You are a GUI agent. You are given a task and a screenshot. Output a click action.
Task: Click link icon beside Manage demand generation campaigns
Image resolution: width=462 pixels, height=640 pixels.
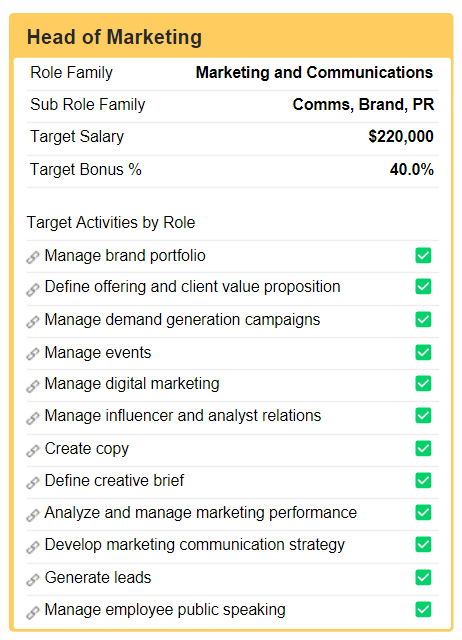[33, 322]
